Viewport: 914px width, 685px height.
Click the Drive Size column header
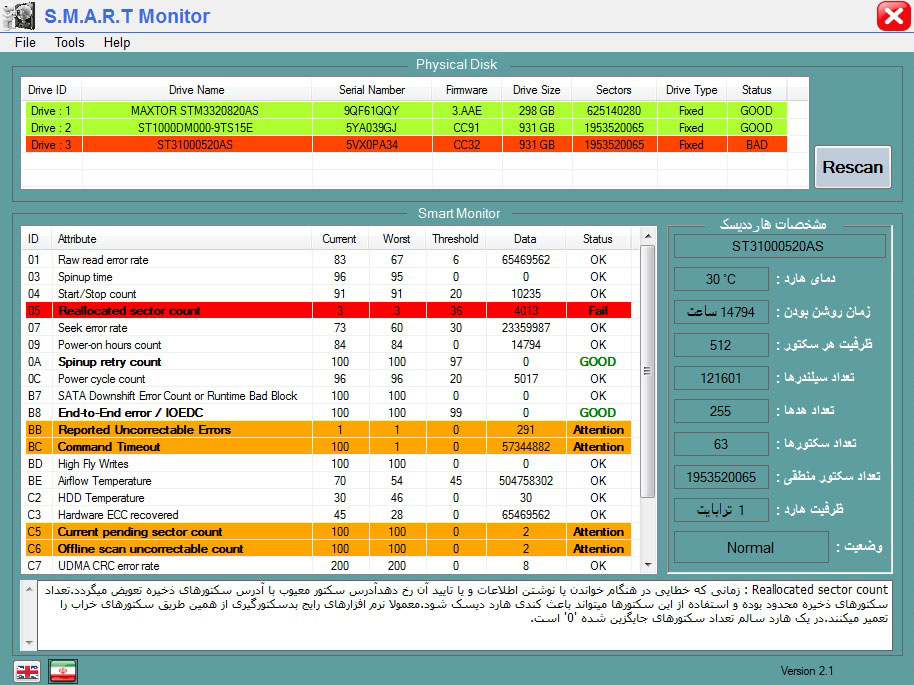536,90
